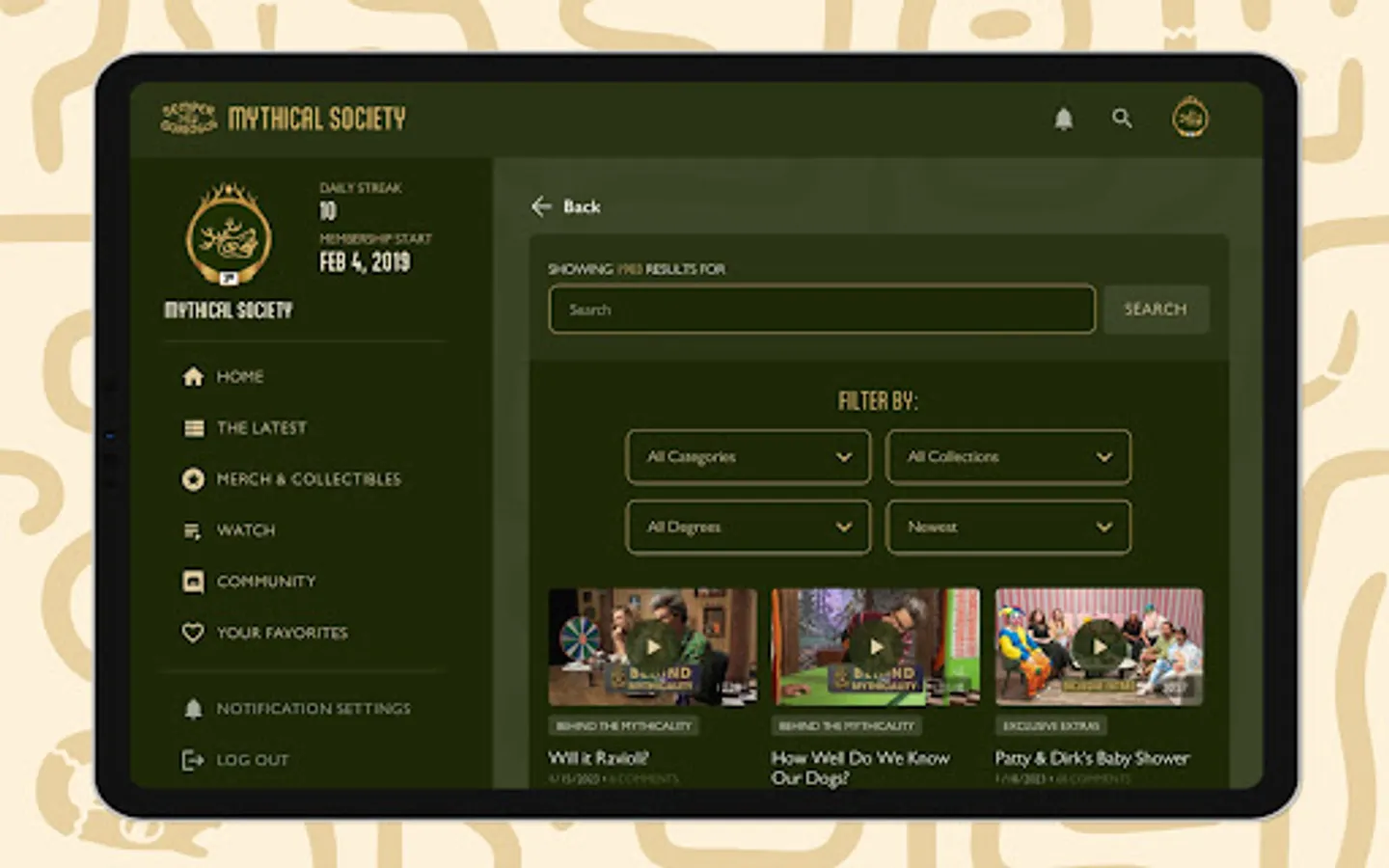
Task: Click the Exclusive Extras tag
Action: 1051,725
